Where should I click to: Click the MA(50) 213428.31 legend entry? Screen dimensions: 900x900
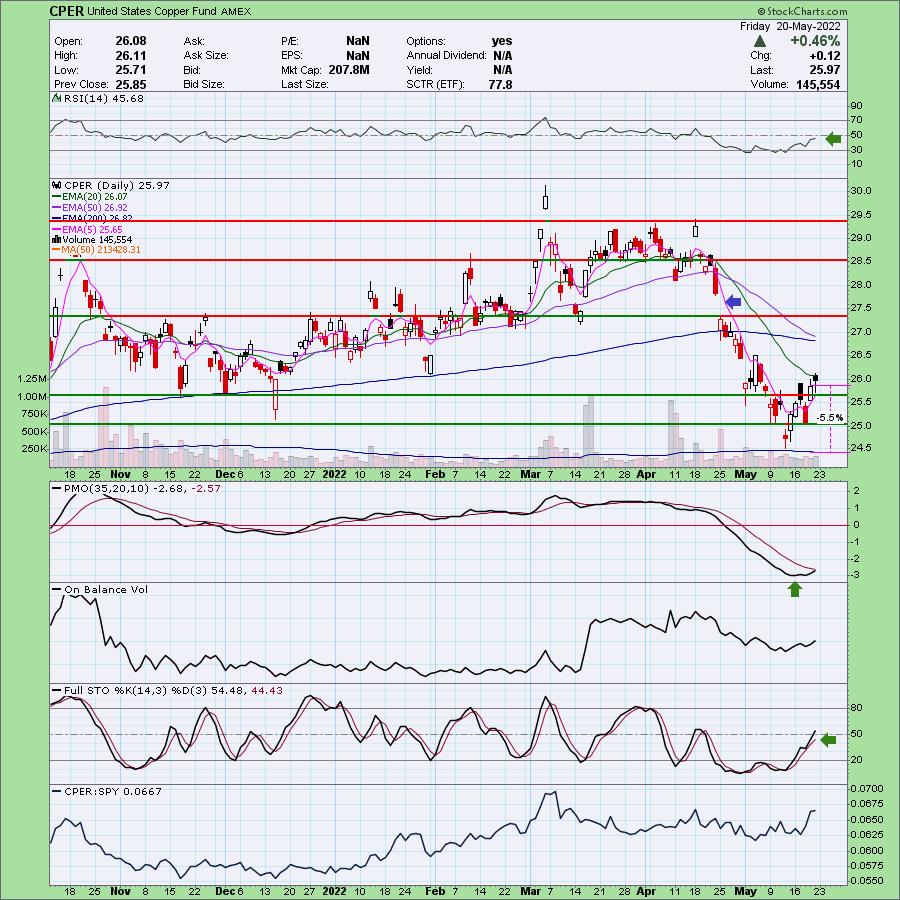(96, 250)
